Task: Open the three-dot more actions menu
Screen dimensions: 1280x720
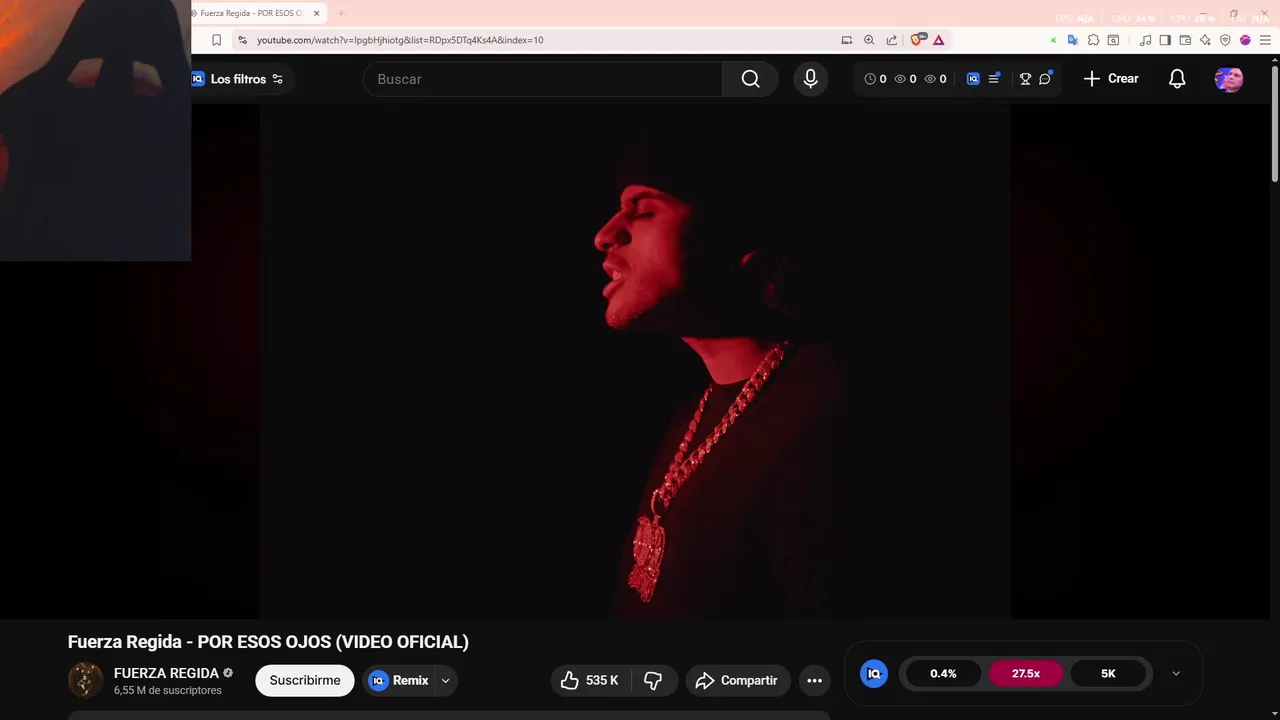Action: pyautogui.click(x=815, y=680)
